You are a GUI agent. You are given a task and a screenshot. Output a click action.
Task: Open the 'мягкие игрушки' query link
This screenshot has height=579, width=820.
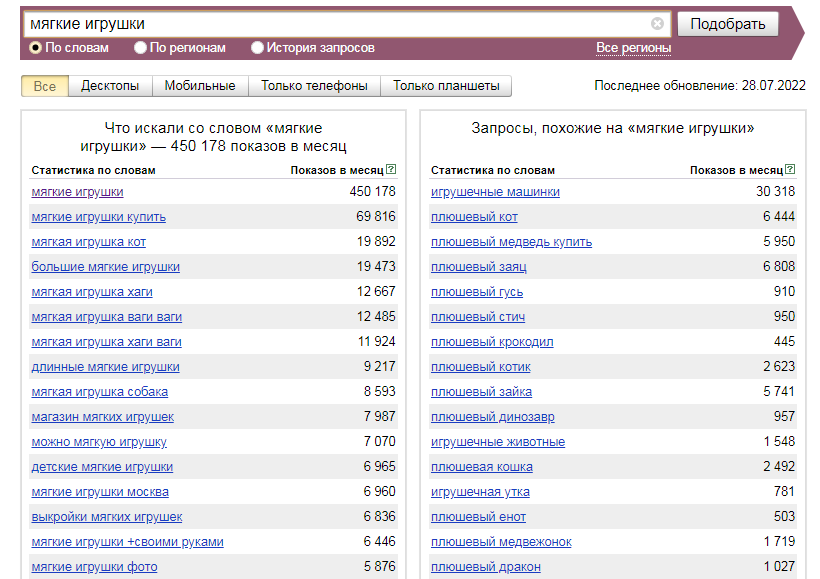(77, 192)
